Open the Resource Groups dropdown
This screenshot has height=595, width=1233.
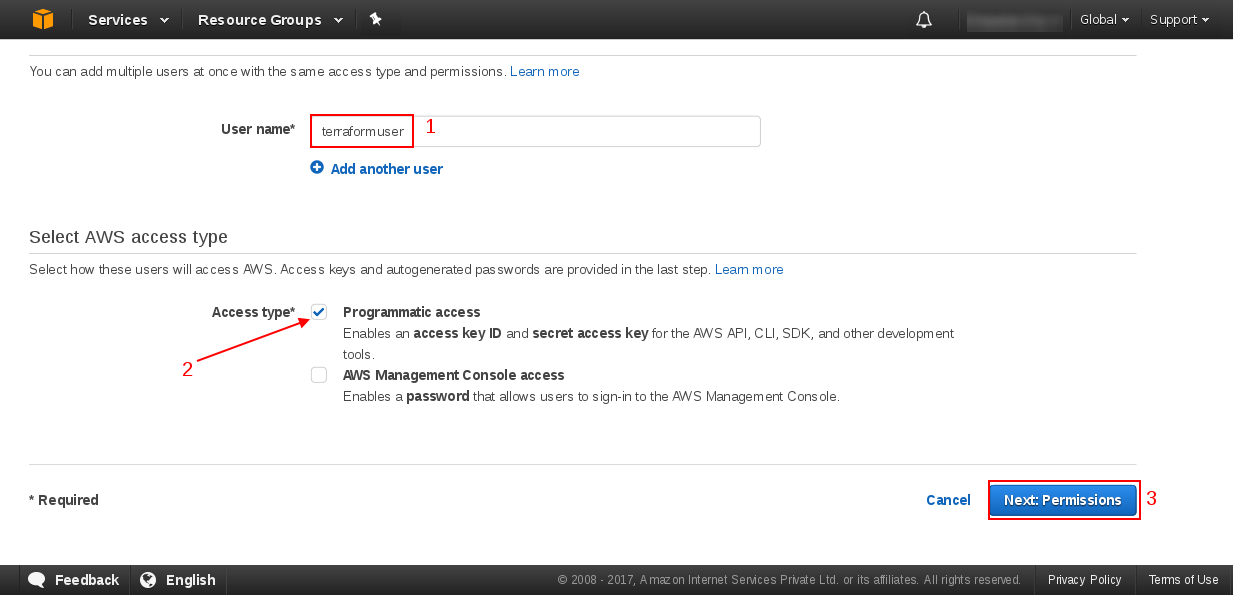pyautogui.click(x=270, y=20)
